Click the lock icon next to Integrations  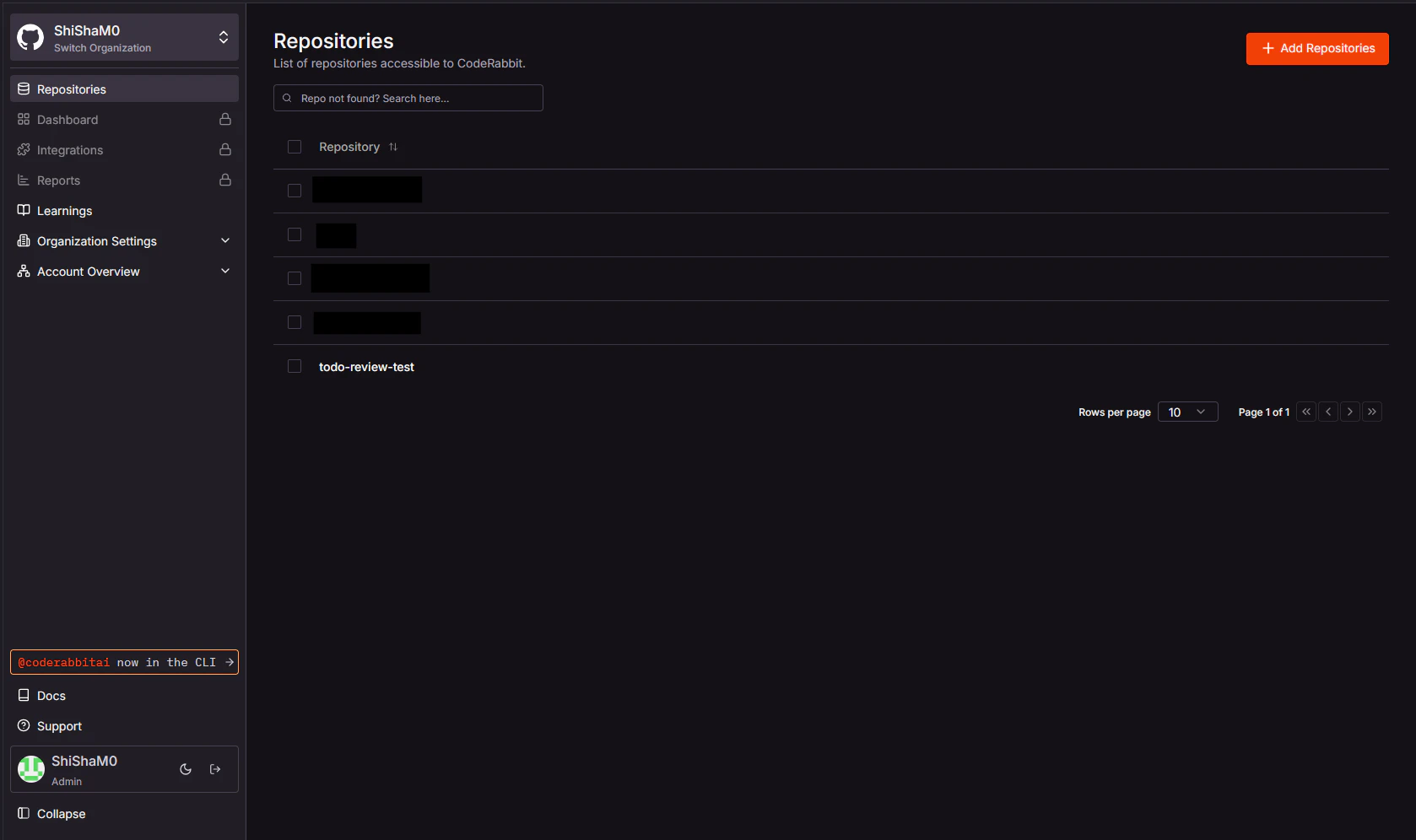pos(225,149)
